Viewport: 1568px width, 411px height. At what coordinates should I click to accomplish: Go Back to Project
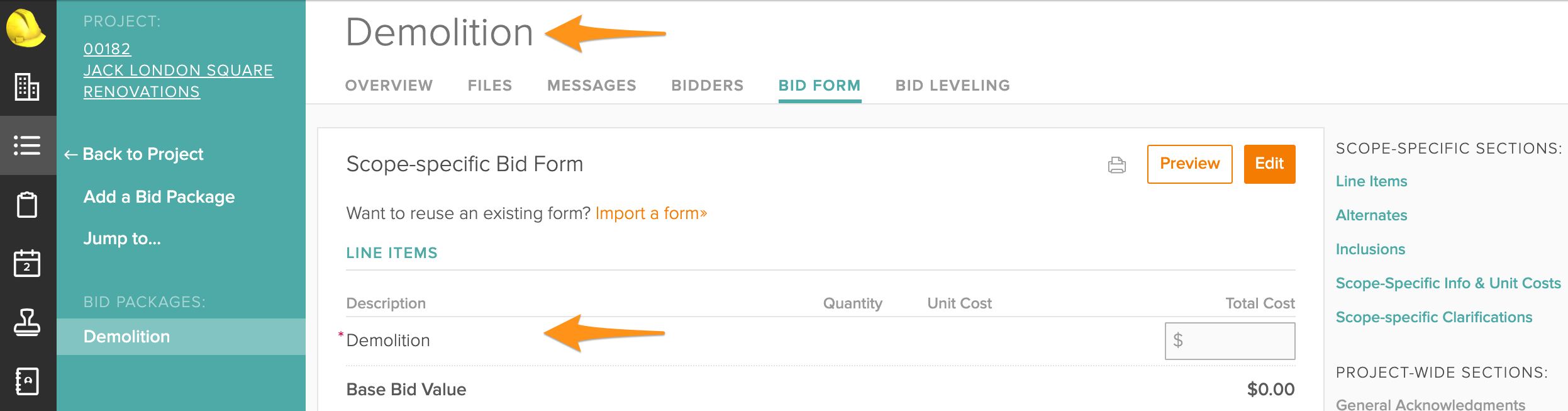click(x=133, y=154)
